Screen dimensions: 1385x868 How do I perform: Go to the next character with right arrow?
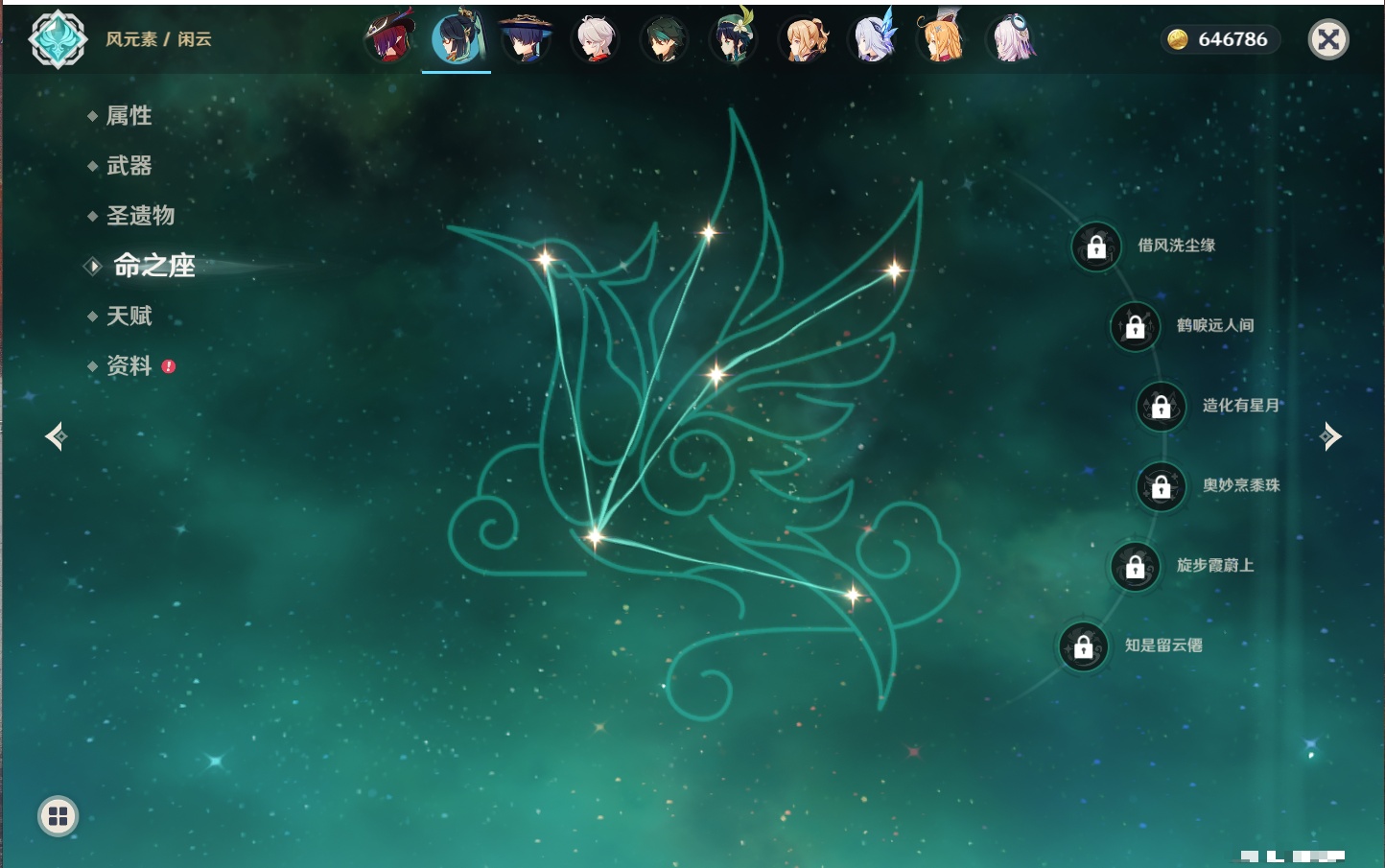[1329, 436]
